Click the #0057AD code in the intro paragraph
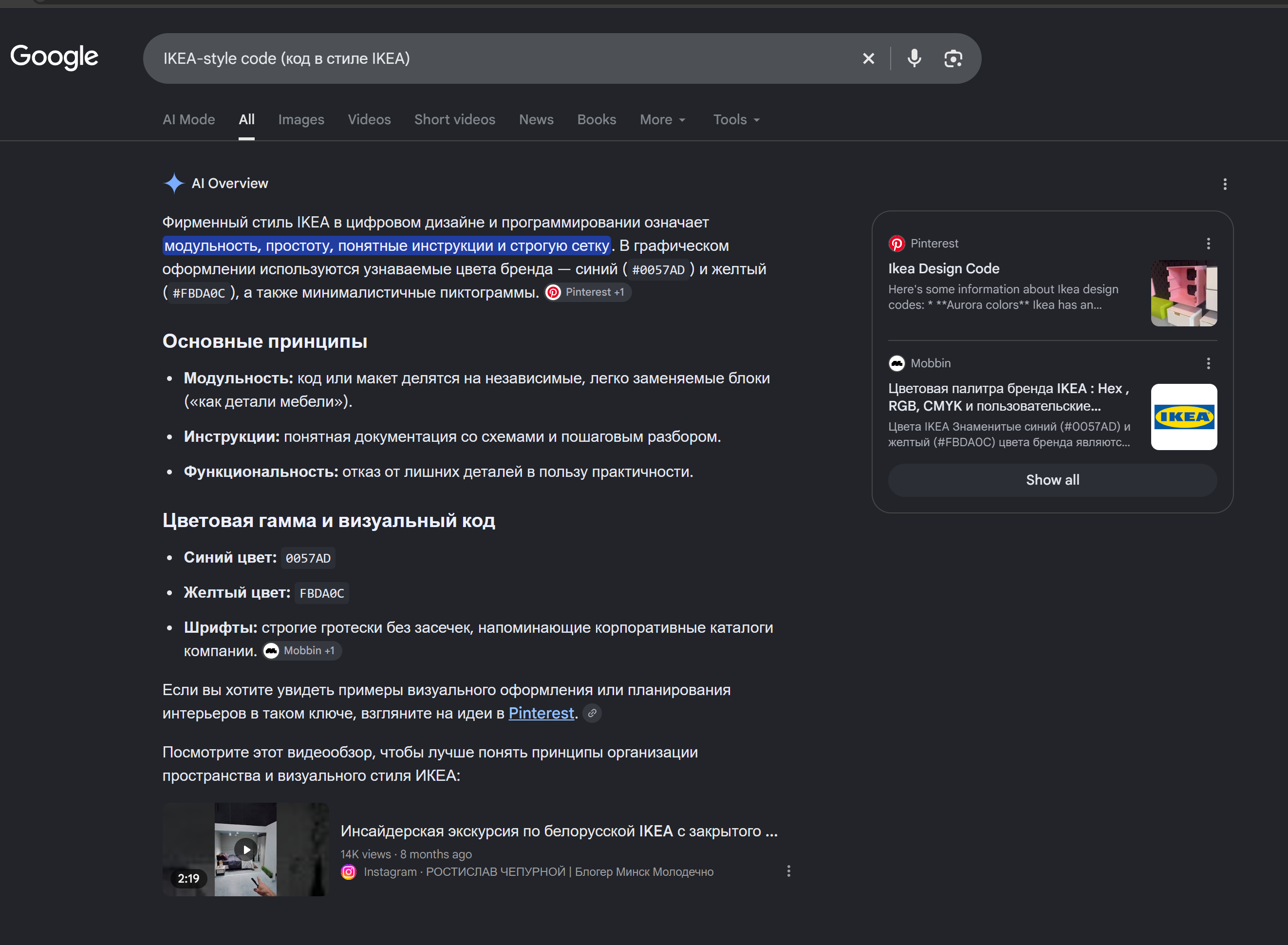Image resolution: width=1288 pixels, height=945 pixels. click(x=658, y=270)
